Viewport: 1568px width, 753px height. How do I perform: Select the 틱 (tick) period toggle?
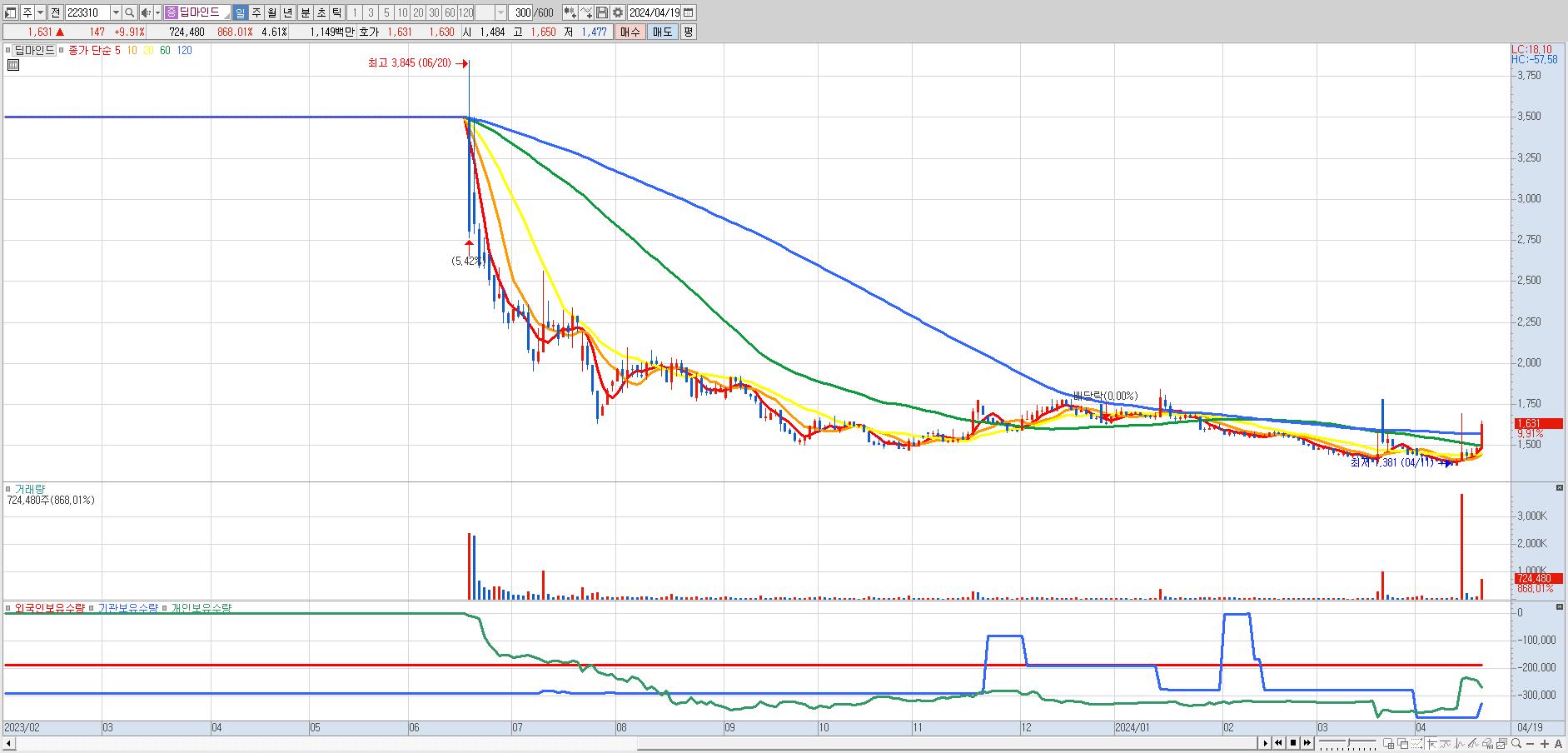click(x=336, y=12)
